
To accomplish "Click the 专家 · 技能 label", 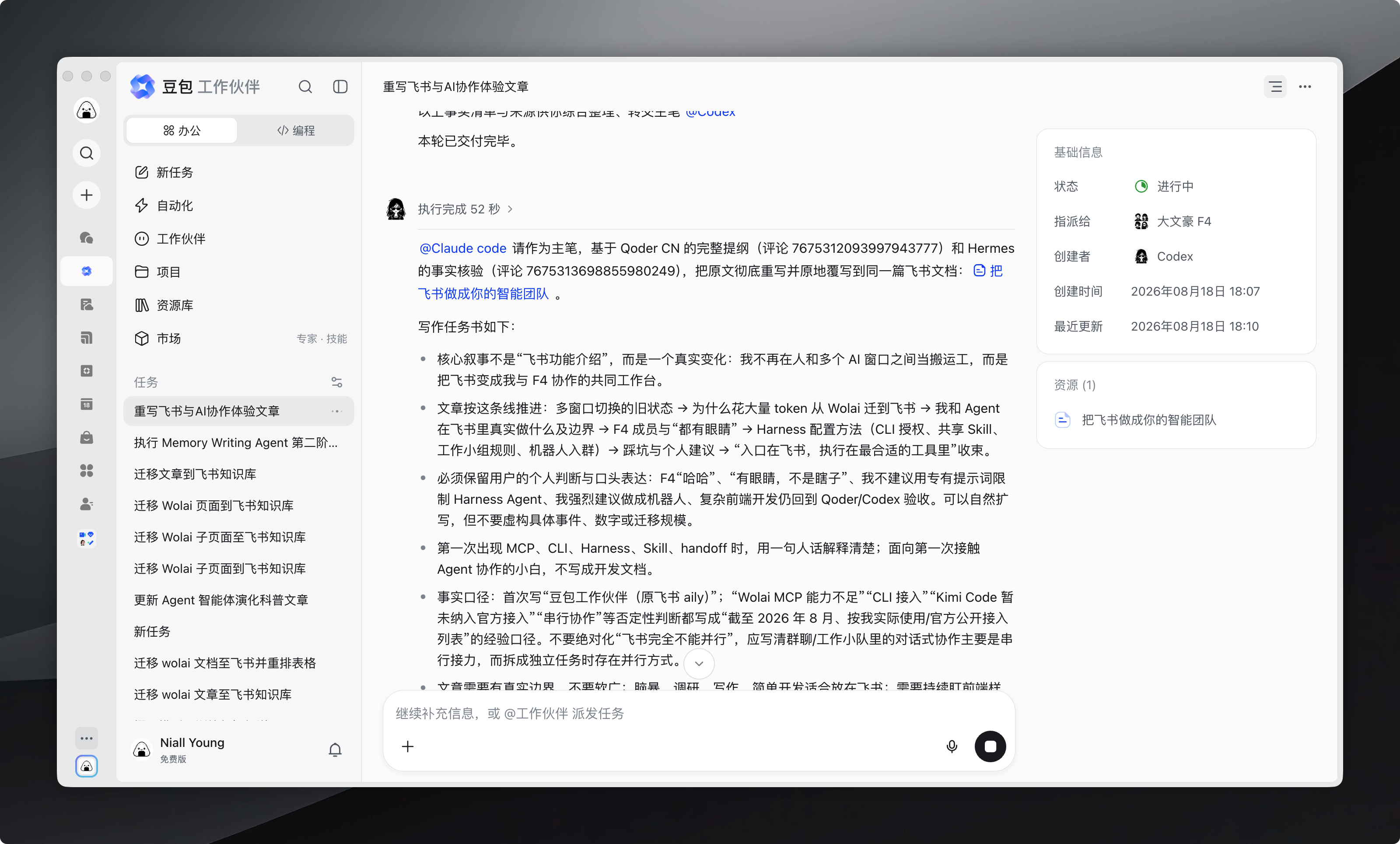I will point(322,338).
